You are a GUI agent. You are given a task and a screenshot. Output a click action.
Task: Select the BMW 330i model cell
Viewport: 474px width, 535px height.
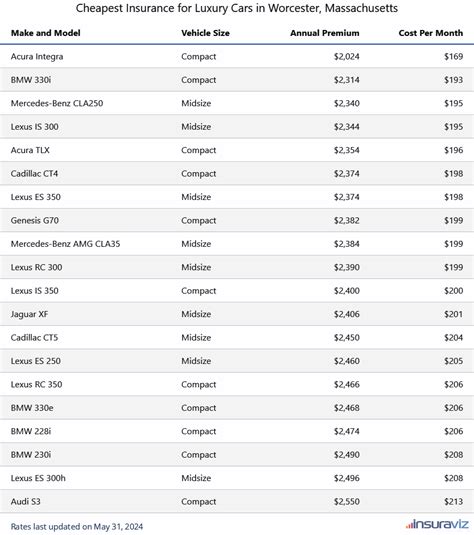[31, 80]
